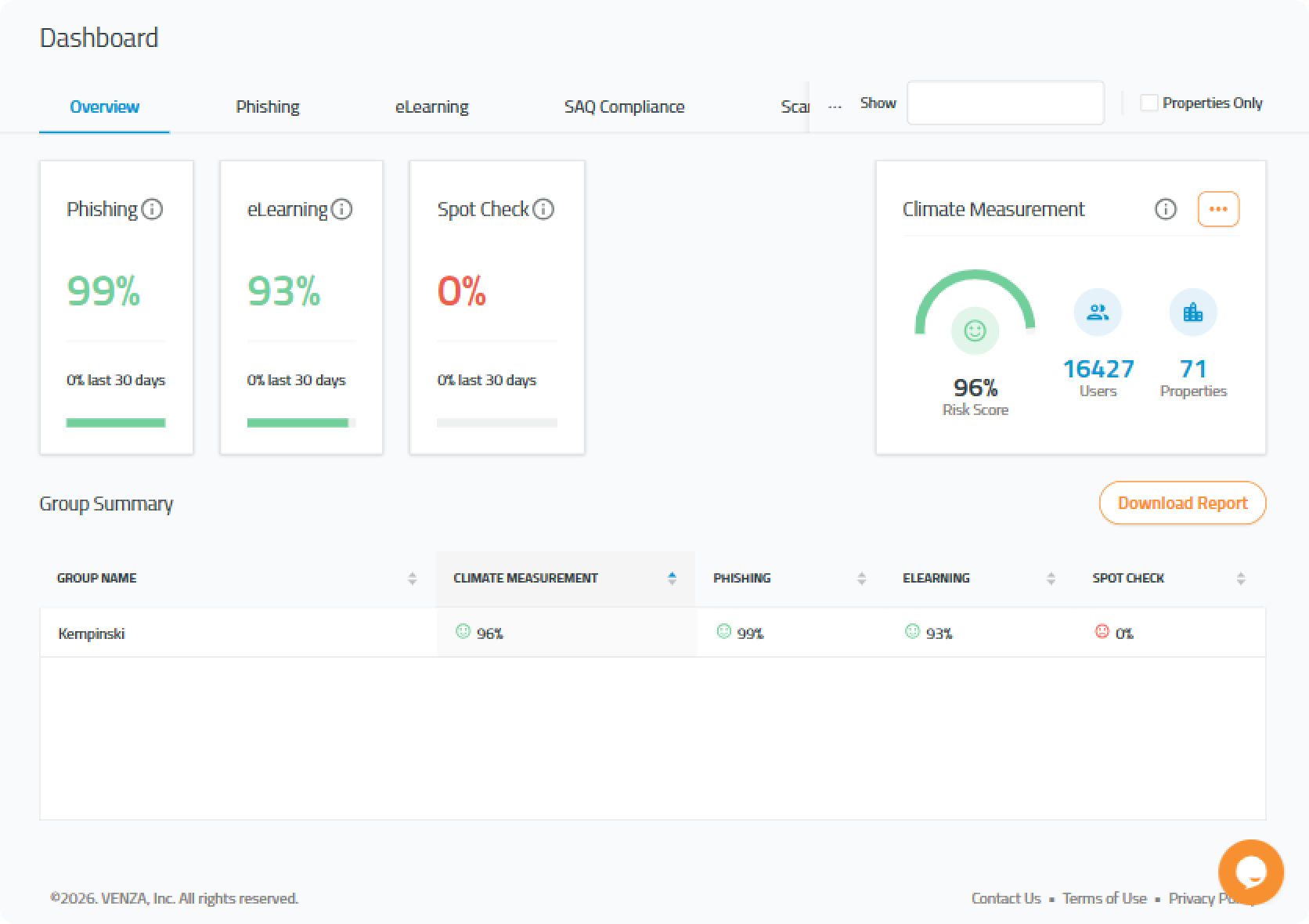Click the eLearning progress bar
The width and height of the screenshot is (1309, 924).
[x=301, y=423]
